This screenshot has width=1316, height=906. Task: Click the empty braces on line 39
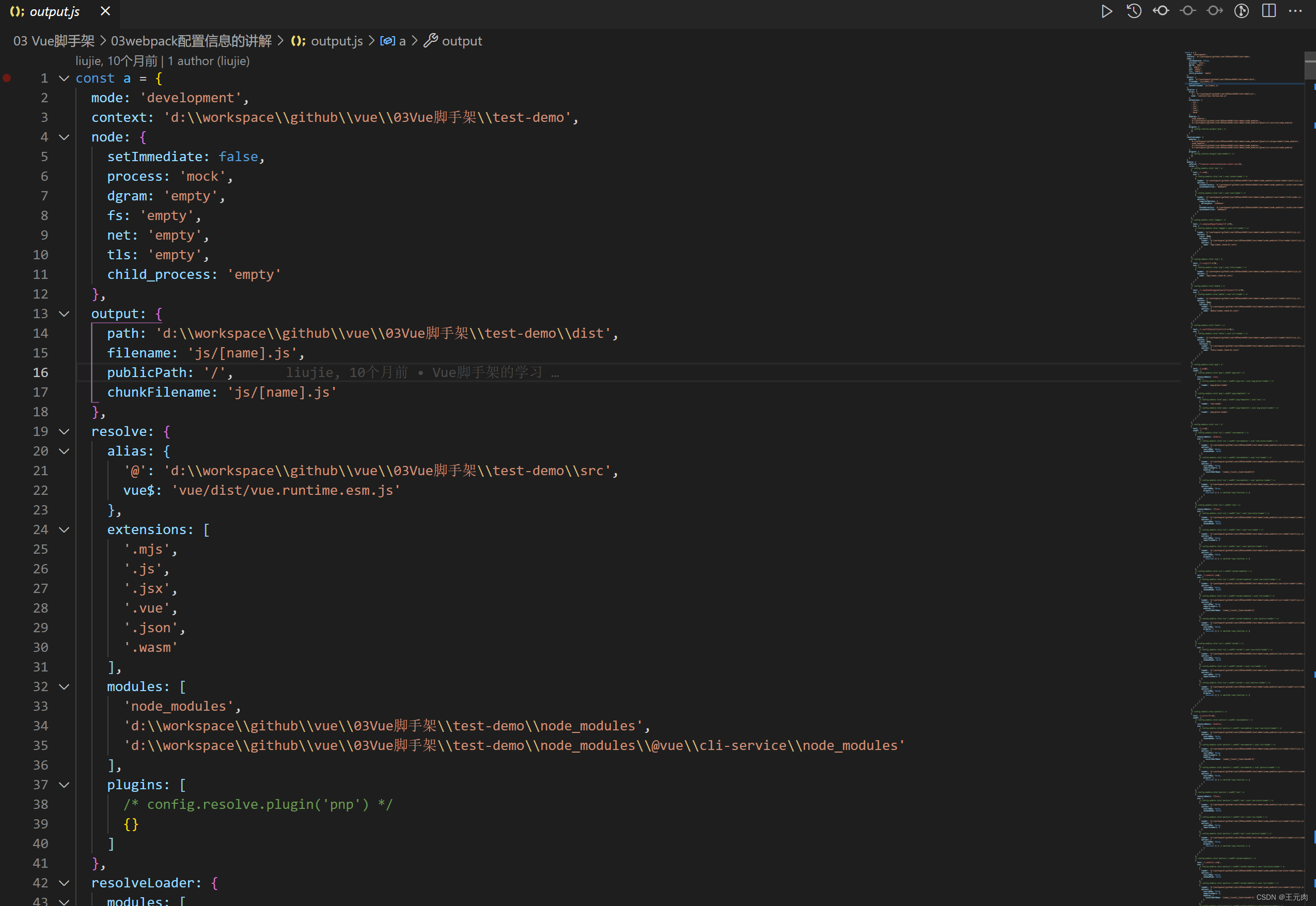tap(131, 824)
